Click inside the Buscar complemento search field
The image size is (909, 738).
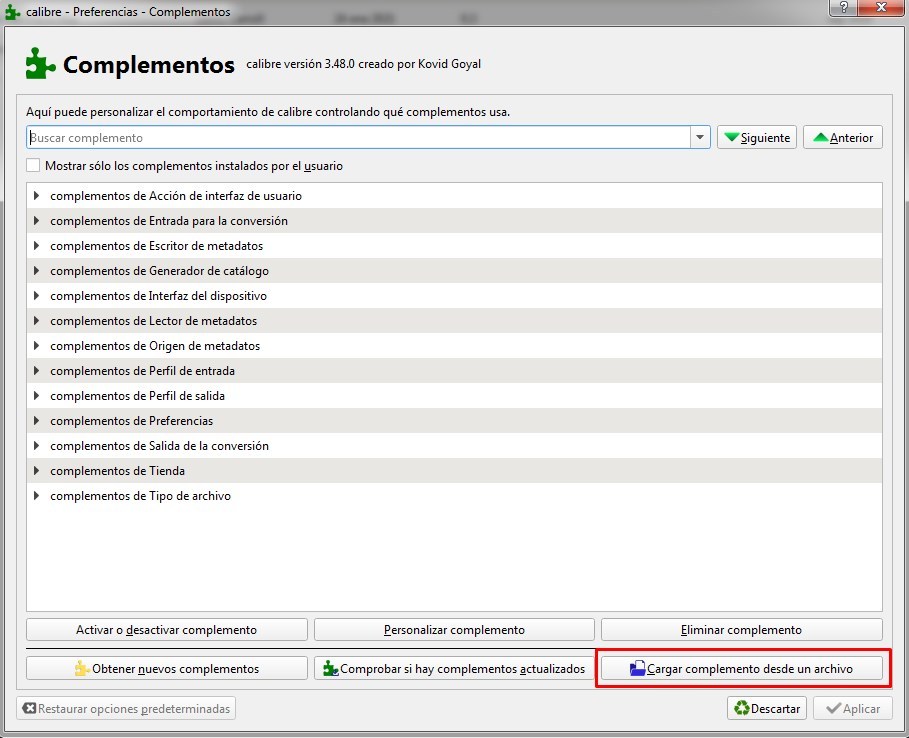[350, 138]
